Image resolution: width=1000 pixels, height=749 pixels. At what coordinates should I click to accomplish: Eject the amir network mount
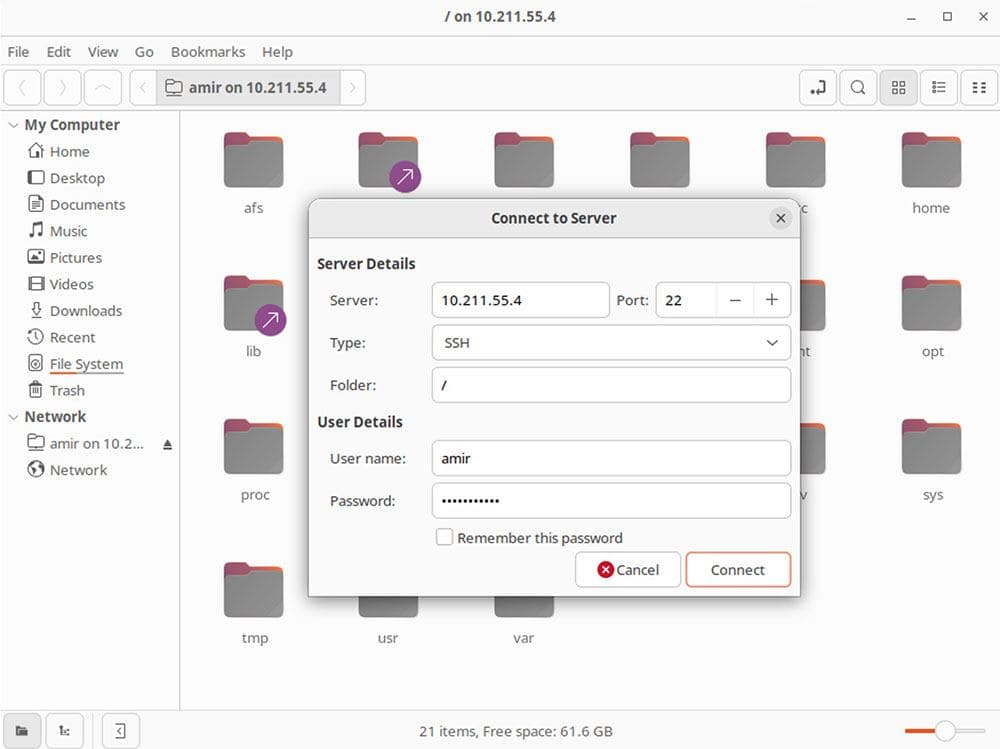click(167, 444)
